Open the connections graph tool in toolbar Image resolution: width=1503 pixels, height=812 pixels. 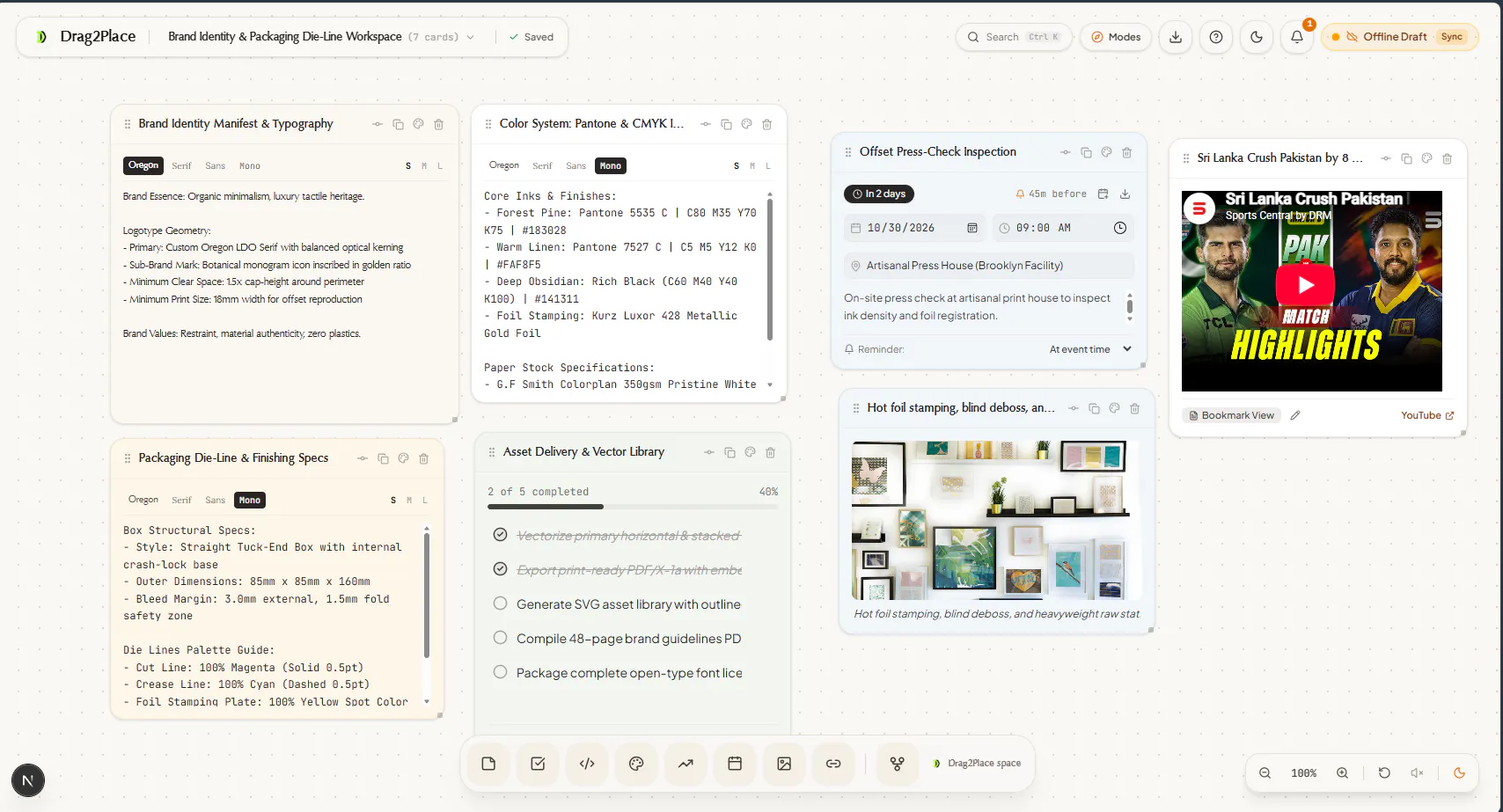coord(897,764)
